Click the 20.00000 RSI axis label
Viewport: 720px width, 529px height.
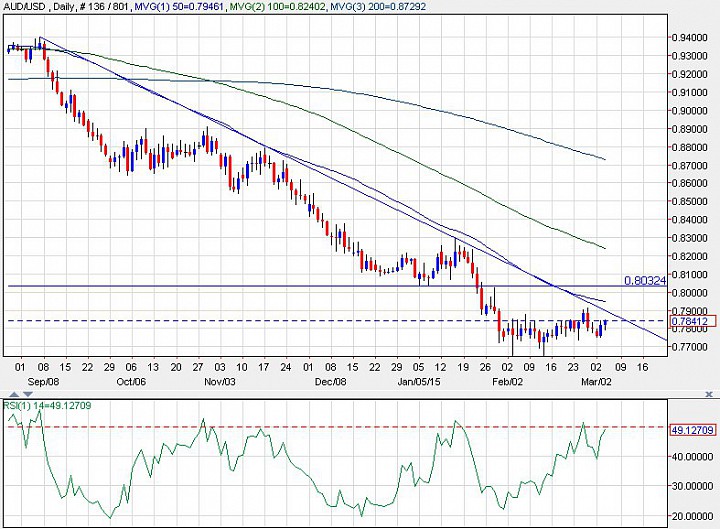pos(692,516)
